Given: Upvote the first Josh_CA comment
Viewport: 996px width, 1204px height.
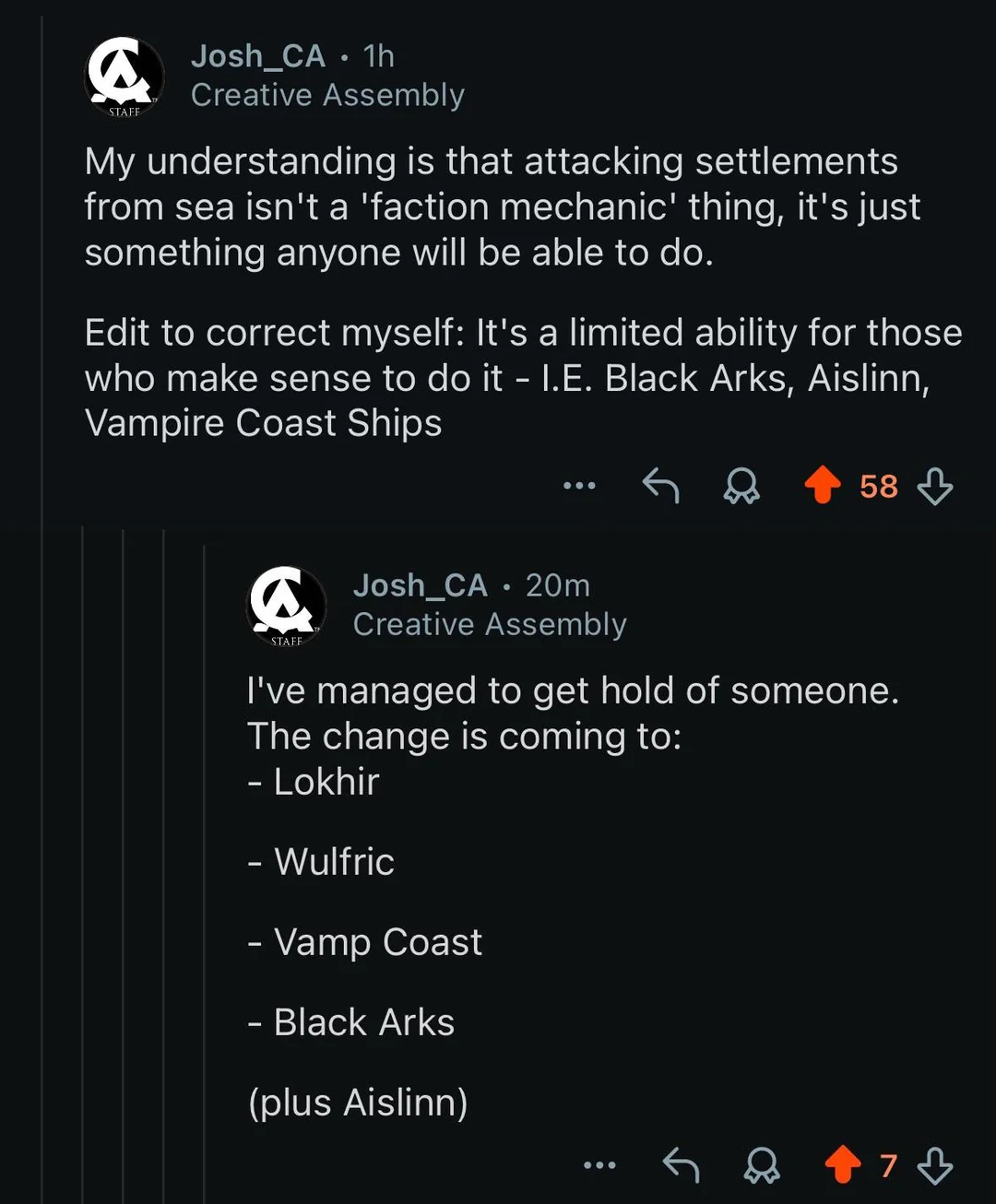Looking at the screenshot, I should coord(823,485).
